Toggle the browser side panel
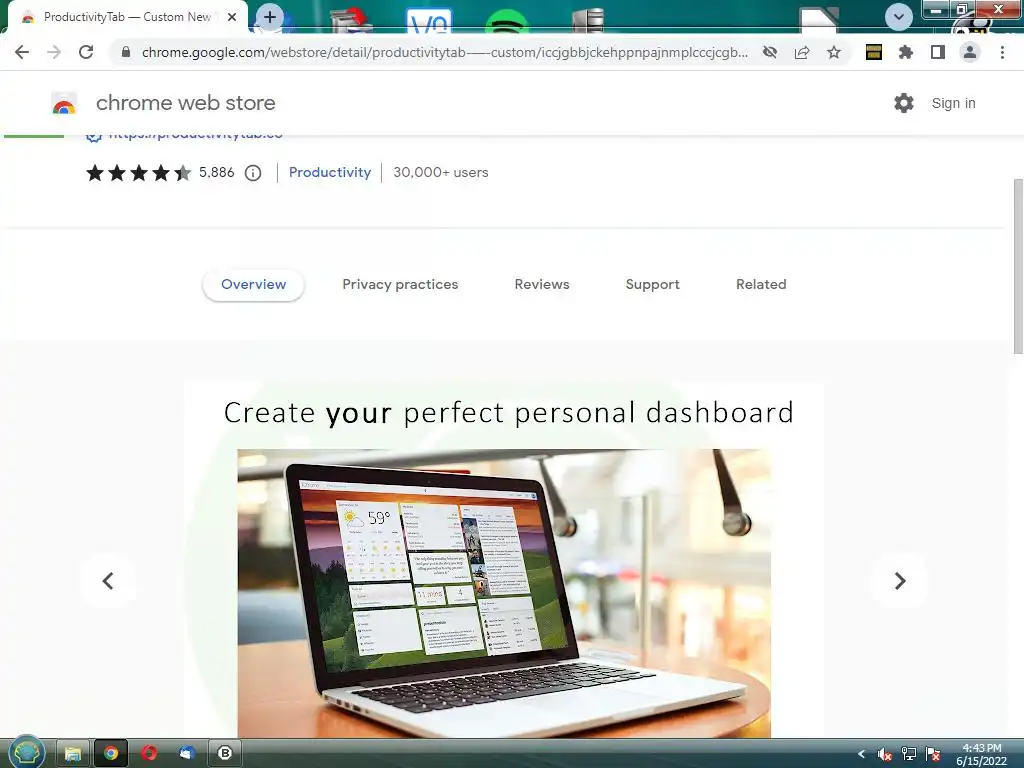 point(938,52)
